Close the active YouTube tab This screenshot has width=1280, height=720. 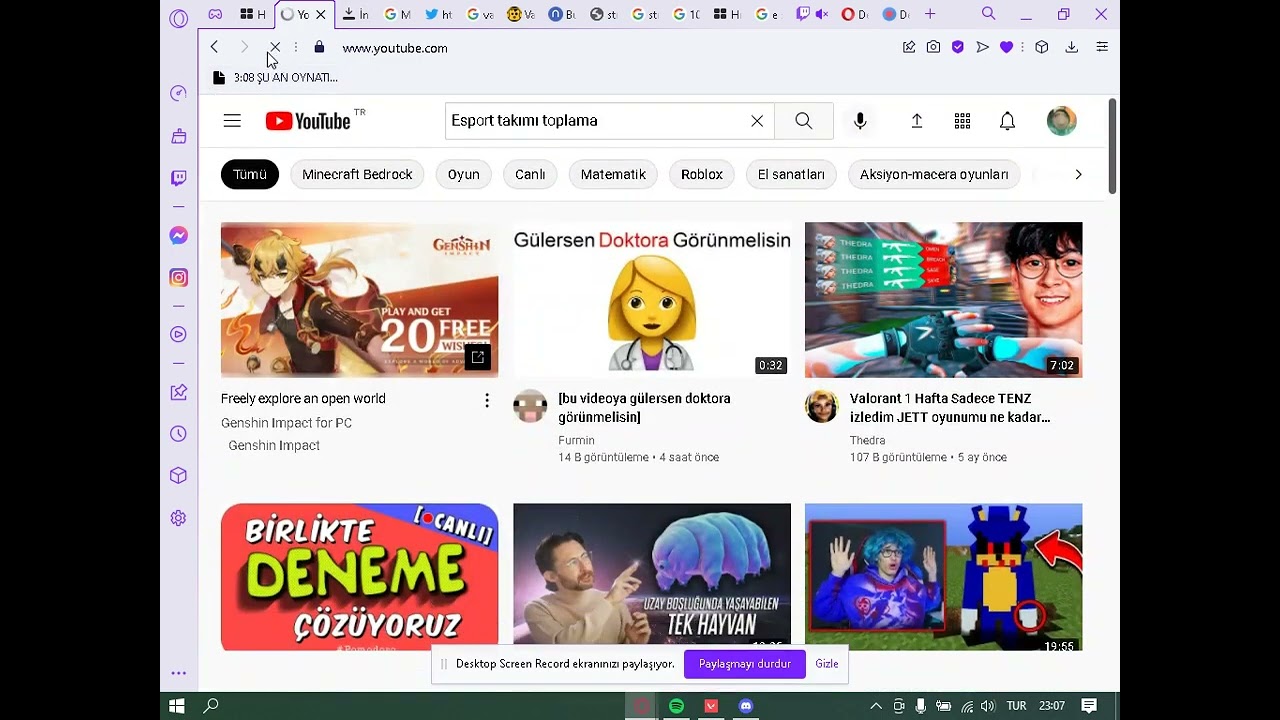coord(321,14)
